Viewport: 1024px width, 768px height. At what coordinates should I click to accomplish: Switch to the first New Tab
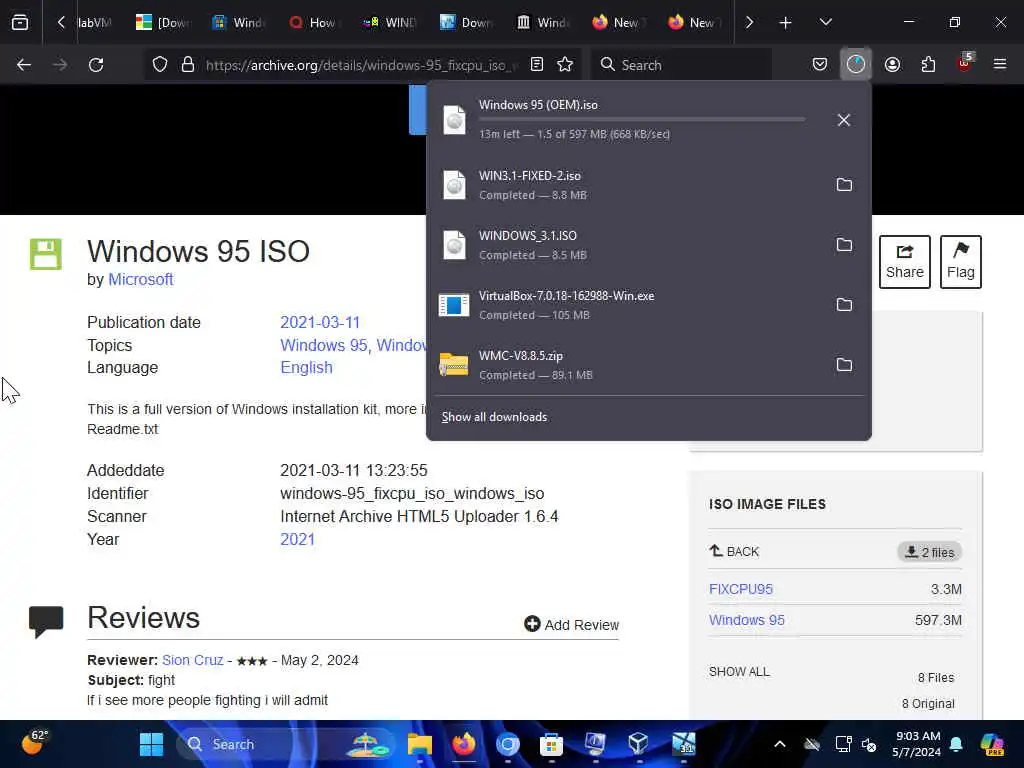(619, 22)
